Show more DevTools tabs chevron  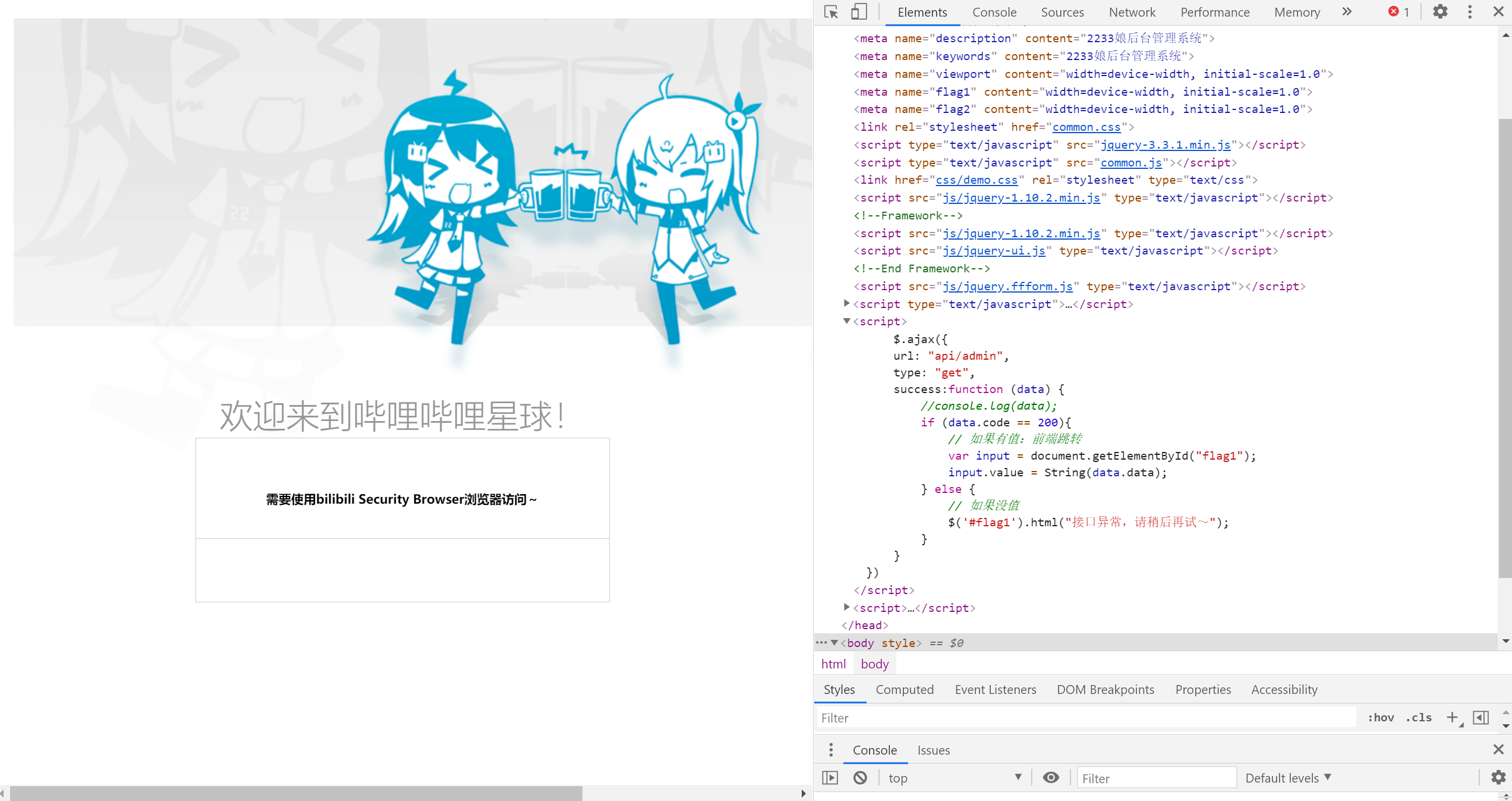click(1347, 12)
